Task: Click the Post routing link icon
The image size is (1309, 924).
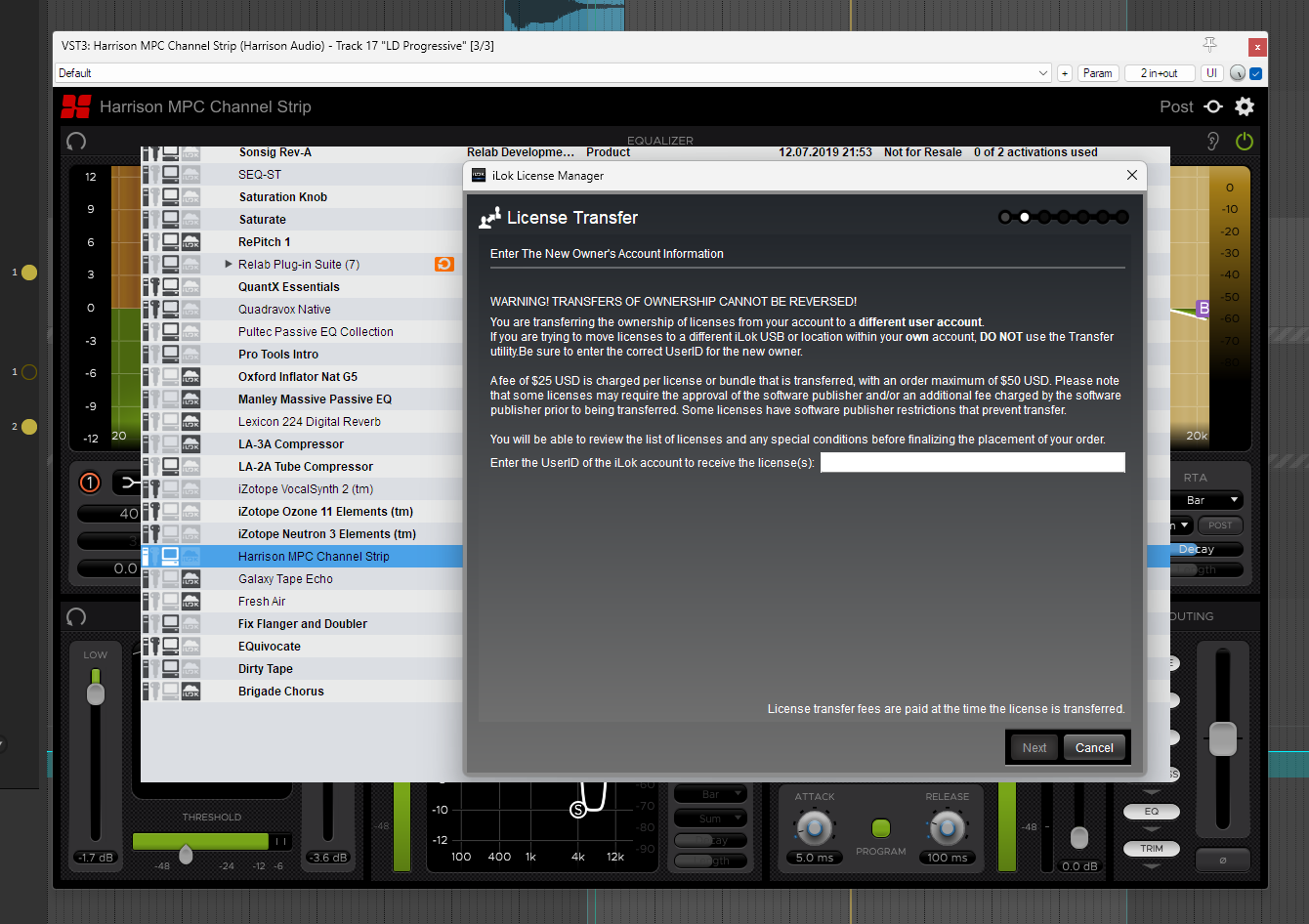Action: (x=1213, y=106)
